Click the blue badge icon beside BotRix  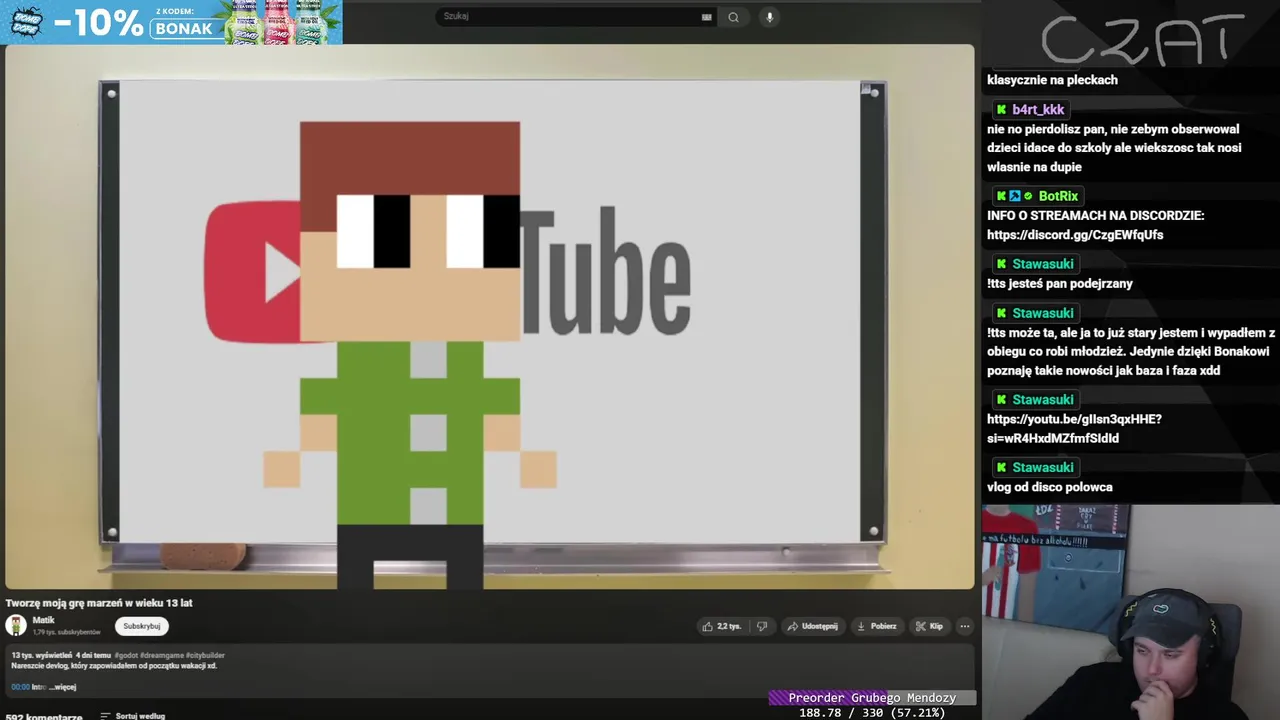point(1015,196)
